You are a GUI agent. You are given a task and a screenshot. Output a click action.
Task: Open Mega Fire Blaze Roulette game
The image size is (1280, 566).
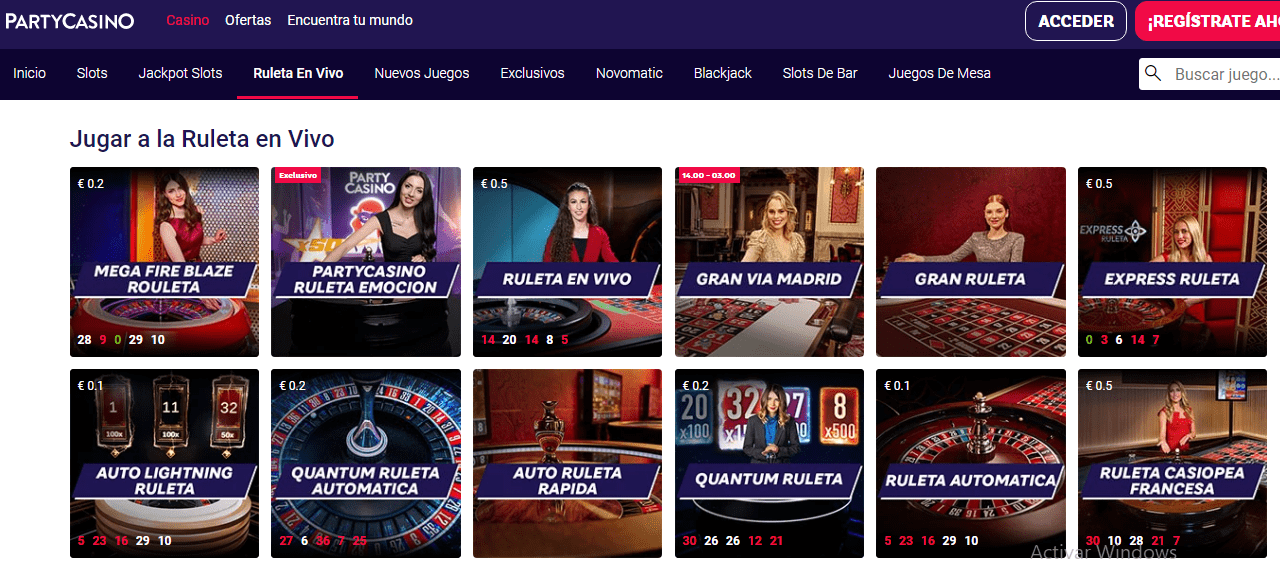click(x=165, y=262)
